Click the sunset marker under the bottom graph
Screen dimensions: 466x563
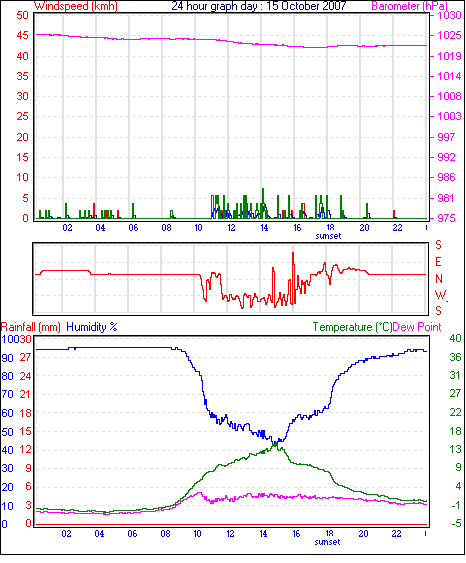[327, 542]
